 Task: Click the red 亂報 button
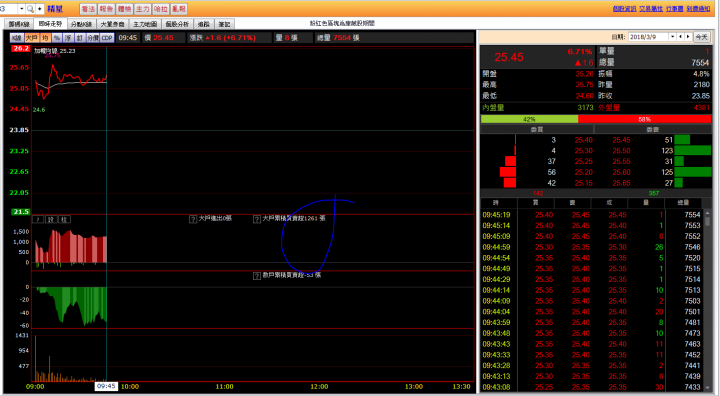coord(179,9)
